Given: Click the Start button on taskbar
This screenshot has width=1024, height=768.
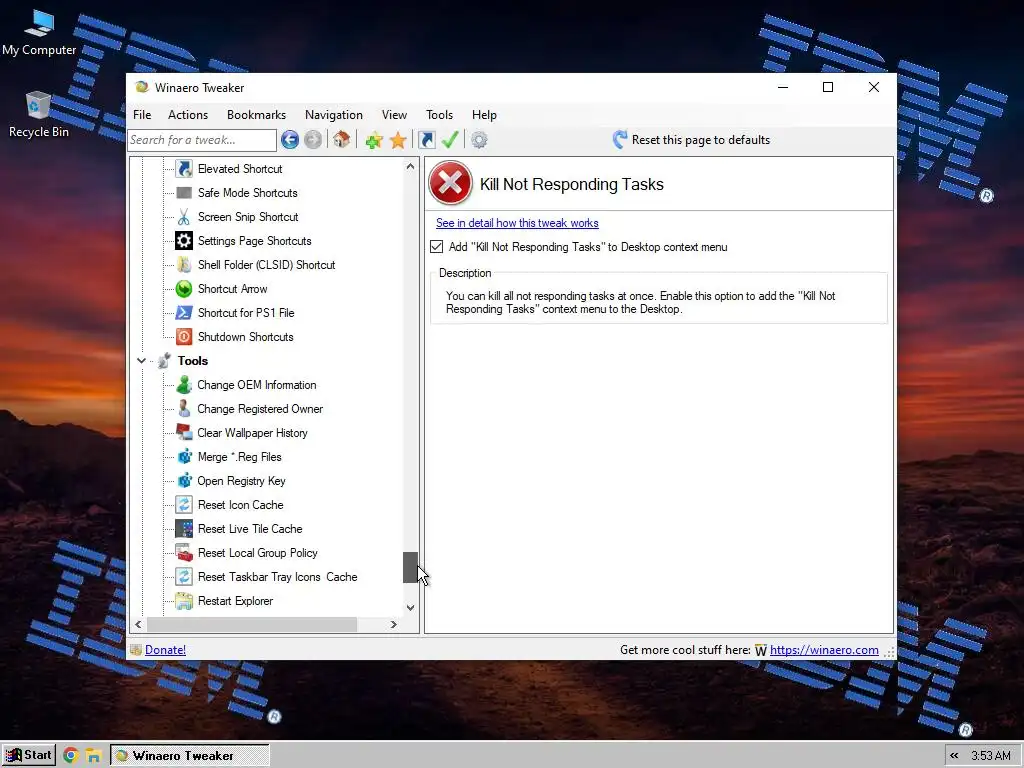Looking at the screenshot, I should [29, 755].
